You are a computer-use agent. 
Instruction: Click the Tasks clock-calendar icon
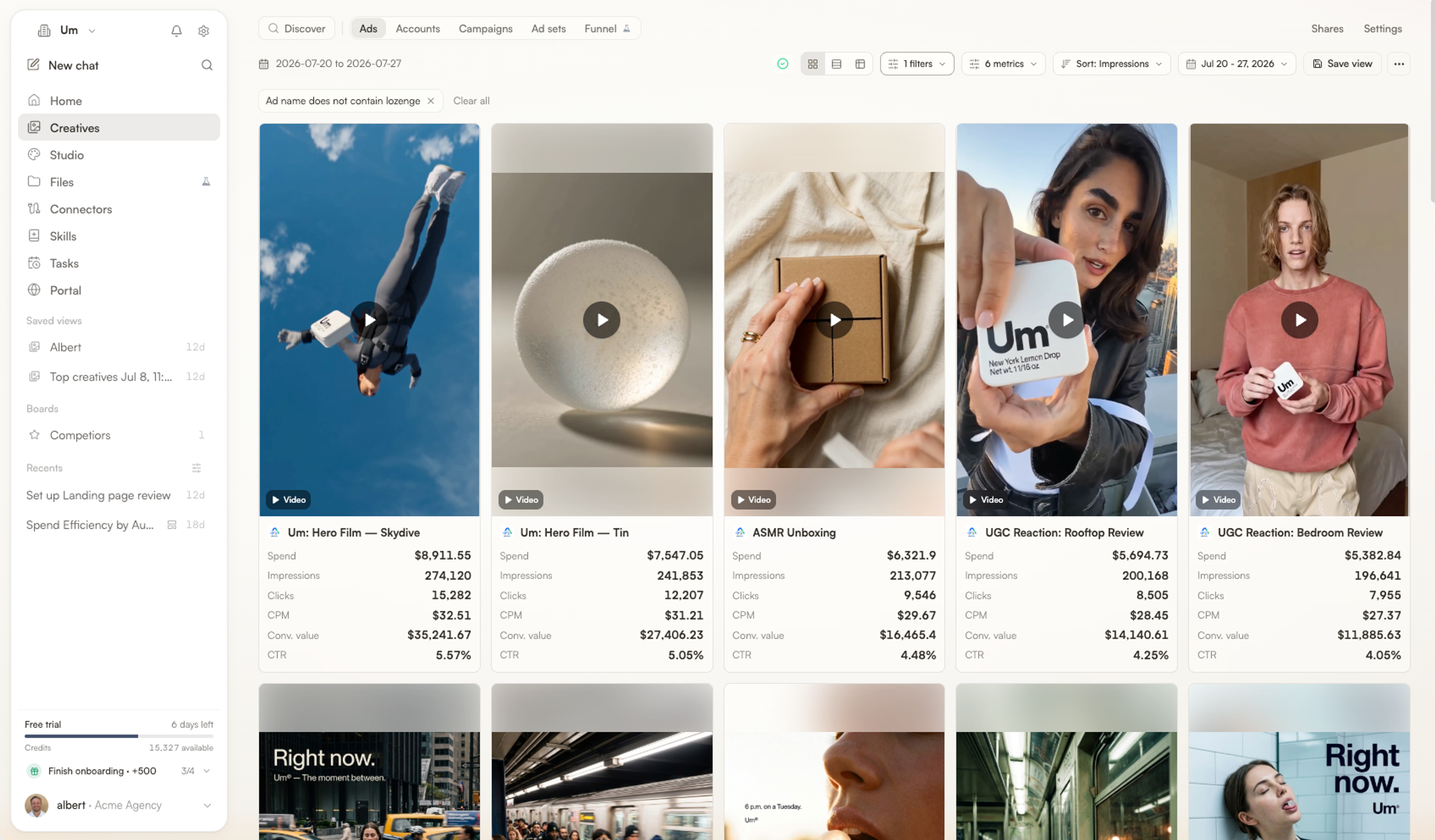tap(34, 263)
